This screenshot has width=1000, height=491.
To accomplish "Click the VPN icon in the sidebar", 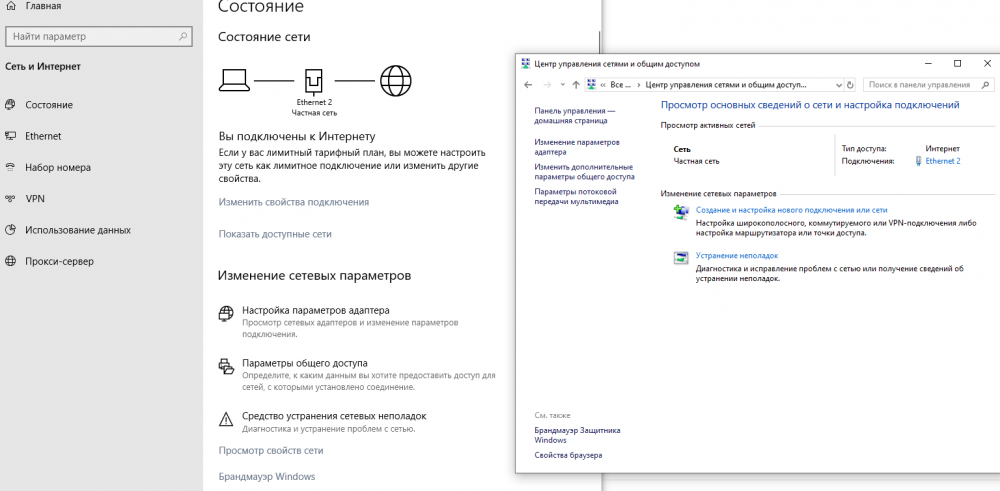I will (x=10, y=198).
